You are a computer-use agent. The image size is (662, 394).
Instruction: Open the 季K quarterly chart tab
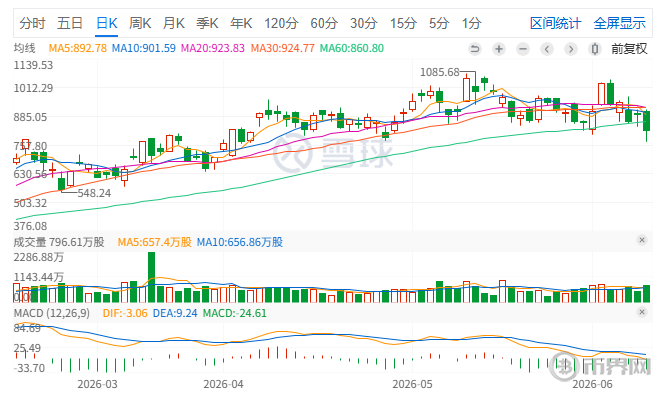click(x=207, y=23)
